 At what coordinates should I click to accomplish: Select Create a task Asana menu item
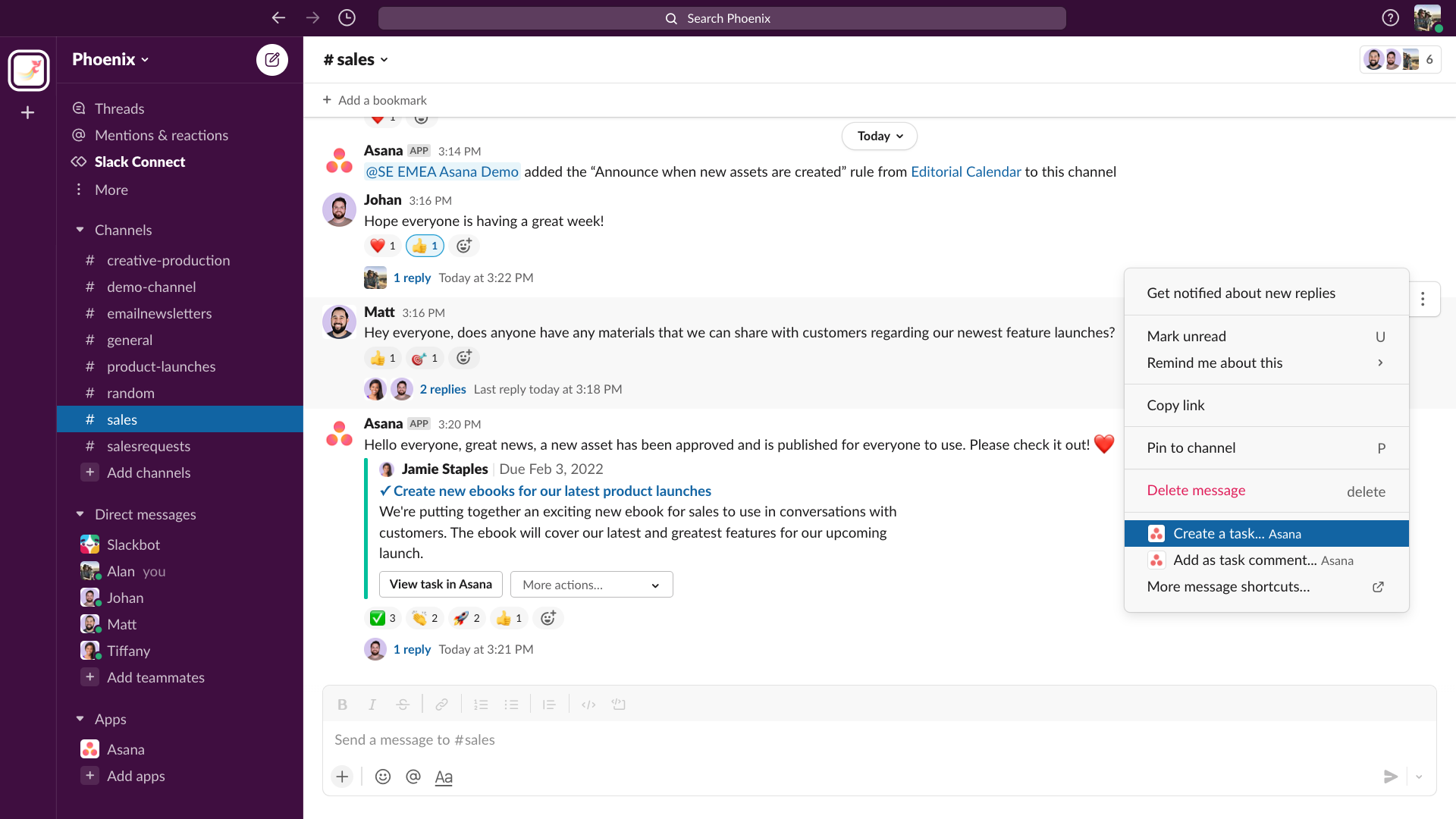pyautogui.click(x=1266, y=534)
